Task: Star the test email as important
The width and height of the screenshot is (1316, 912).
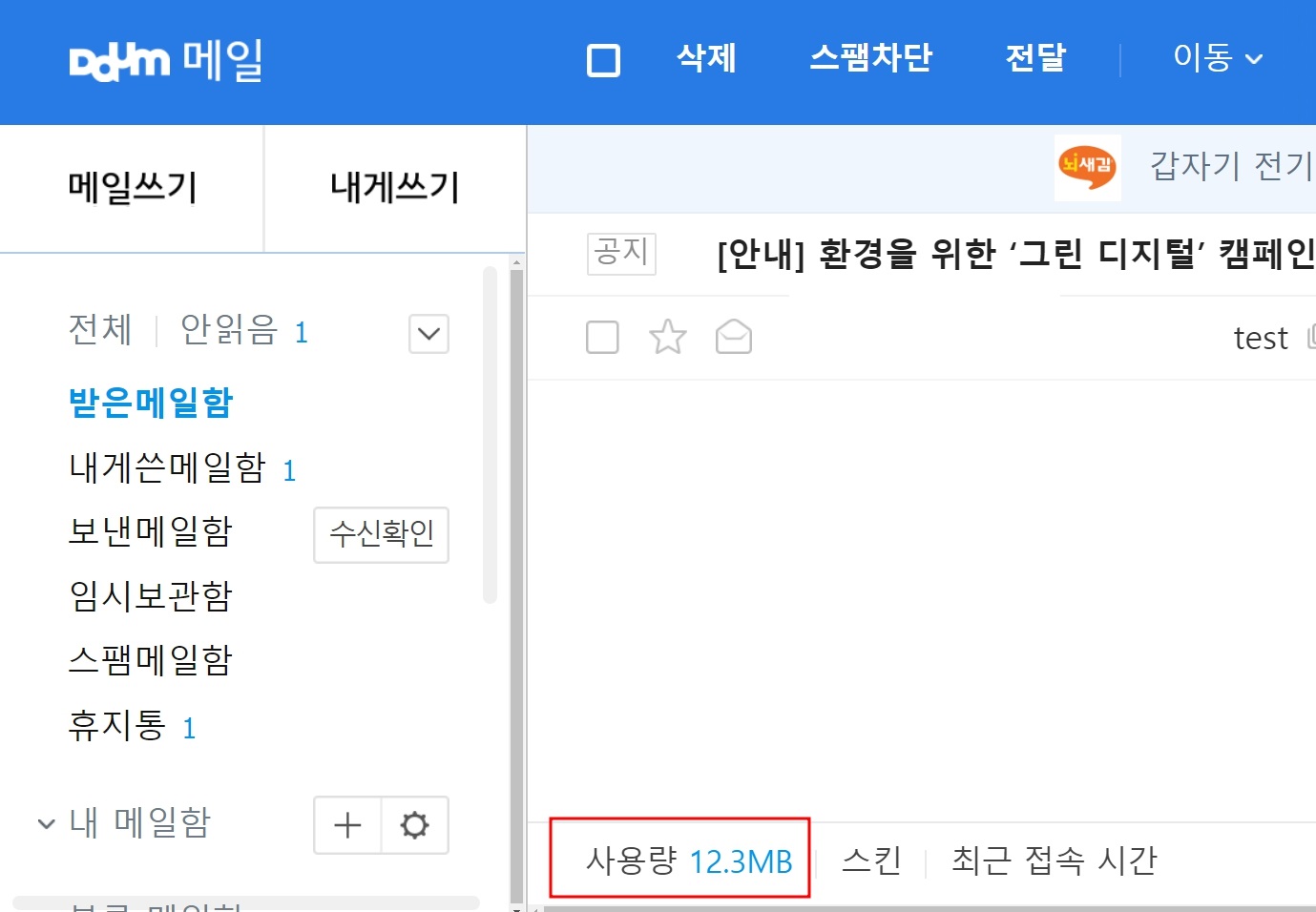Action: coord(667,336)
